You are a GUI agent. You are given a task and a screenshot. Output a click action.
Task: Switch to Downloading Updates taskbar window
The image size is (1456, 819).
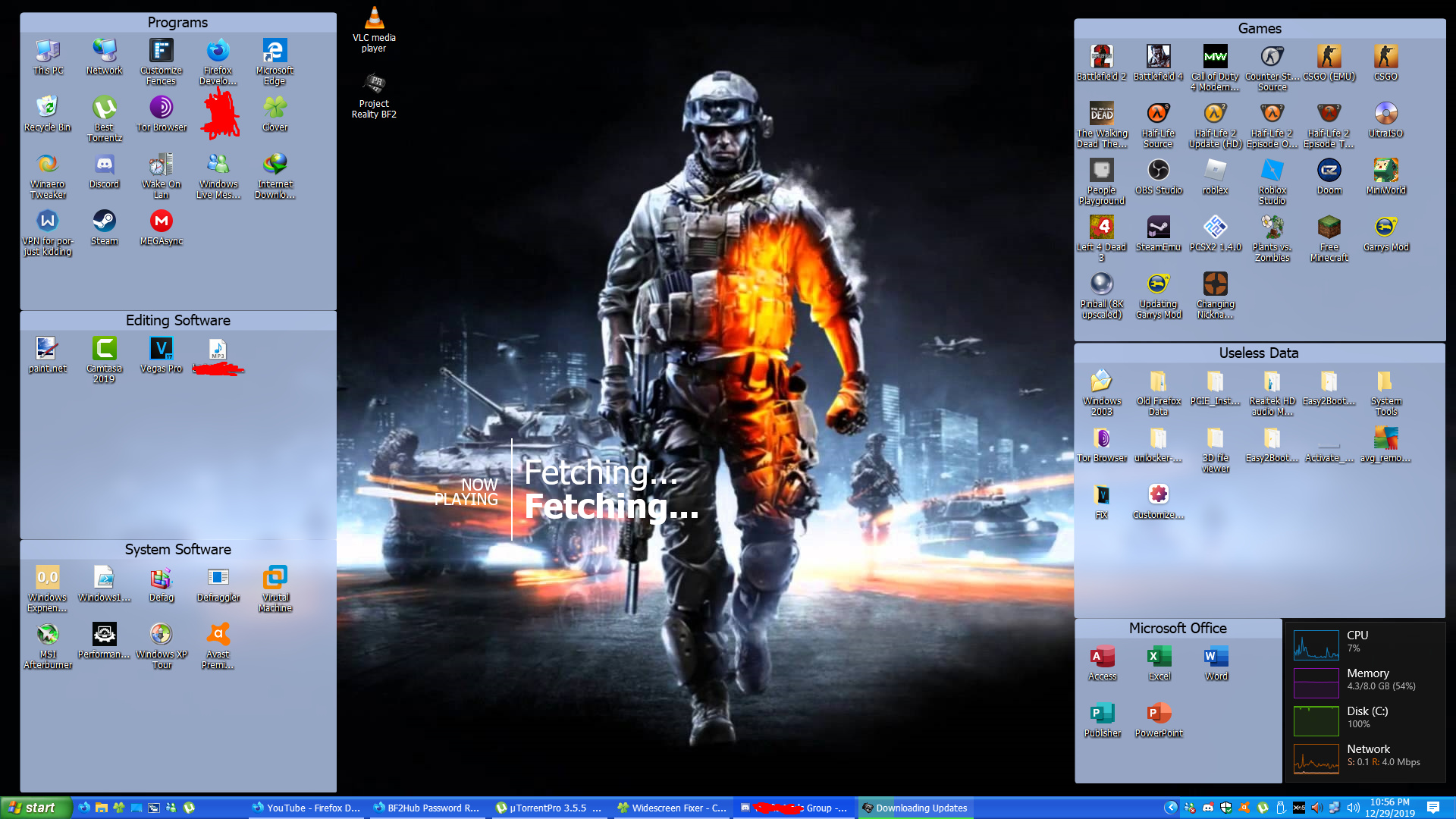tap(915, 808)
